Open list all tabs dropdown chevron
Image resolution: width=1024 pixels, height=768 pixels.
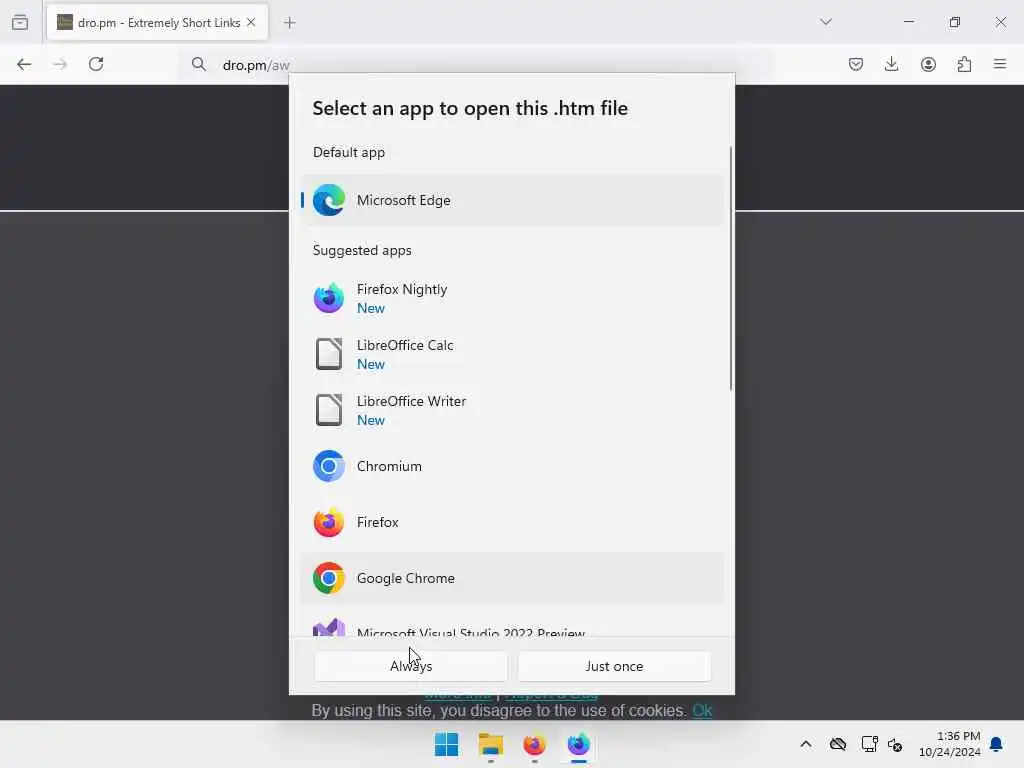[826, 22]
